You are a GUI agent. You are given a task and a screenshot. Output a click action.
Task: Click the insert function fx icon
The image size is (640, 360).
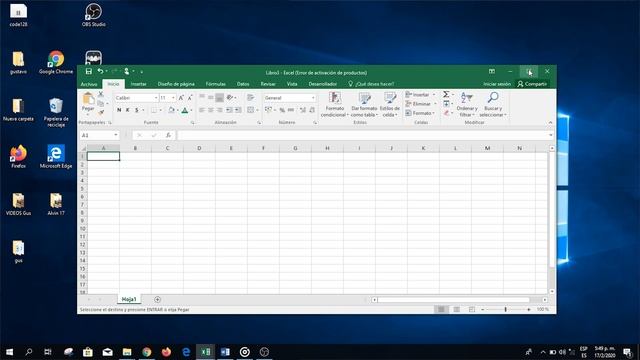(x=168, y=135)
